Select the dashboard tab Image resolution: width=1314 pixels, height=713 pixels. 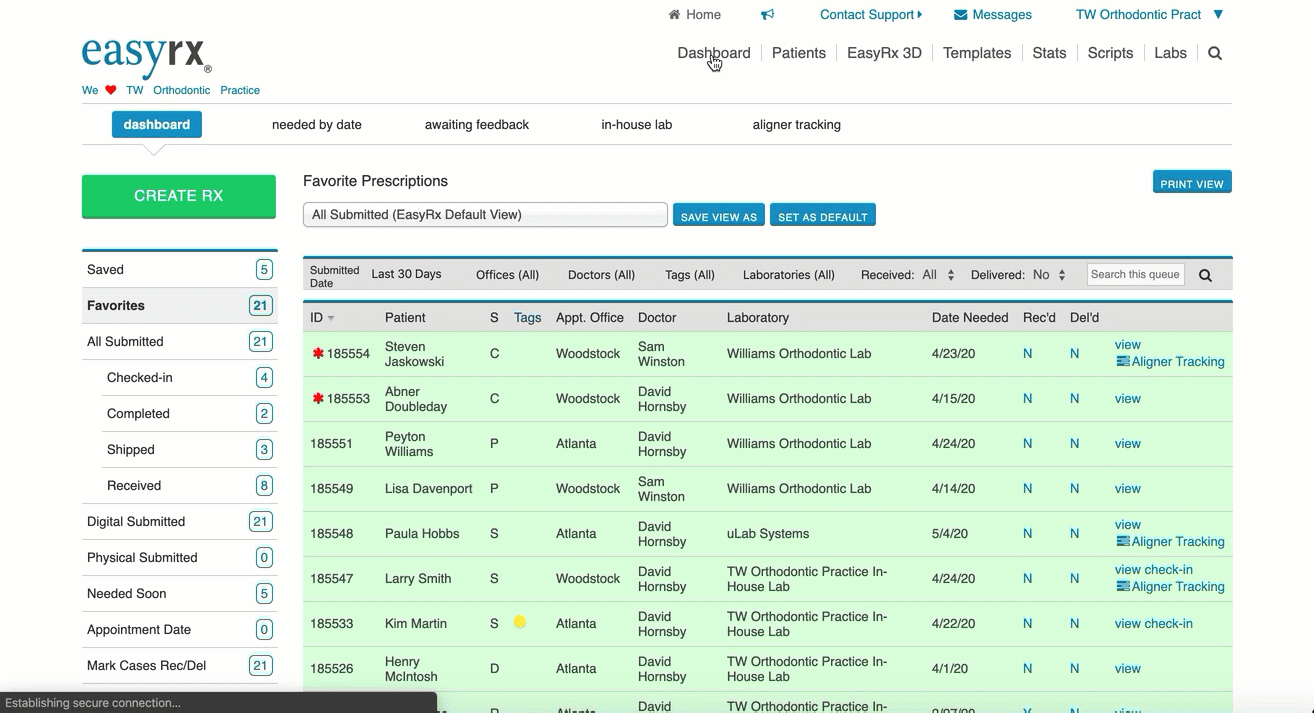[157, 124]
